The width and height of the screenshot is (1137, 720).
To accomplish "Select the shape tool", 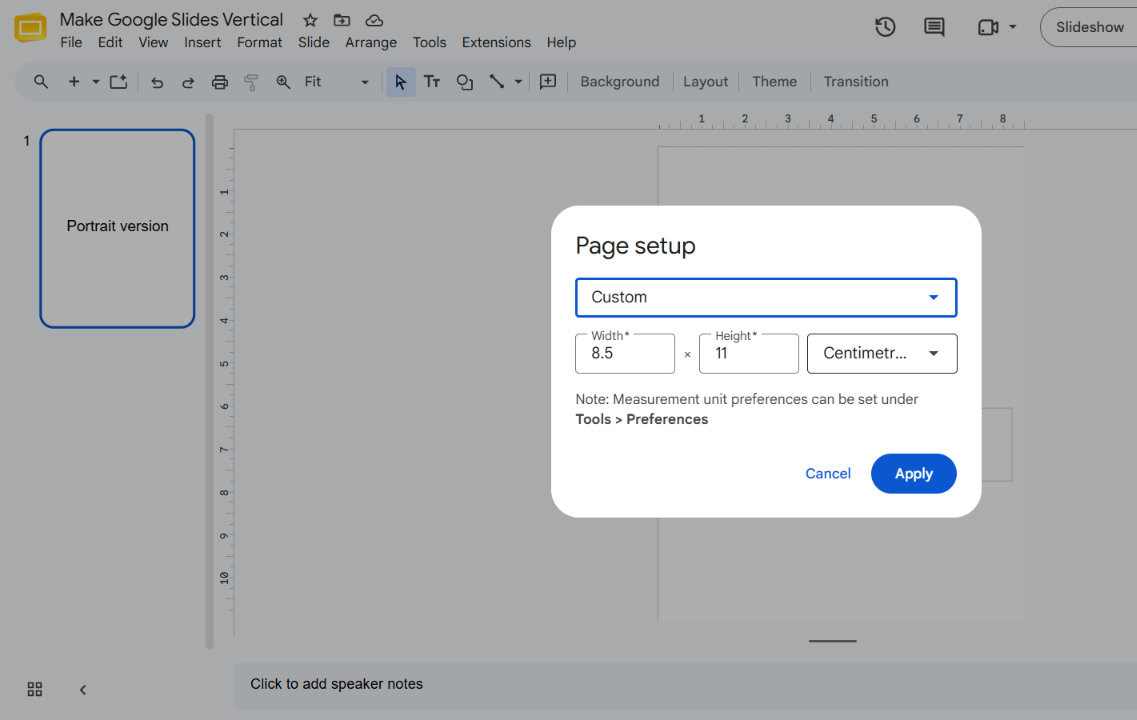I will click(464, 82).
